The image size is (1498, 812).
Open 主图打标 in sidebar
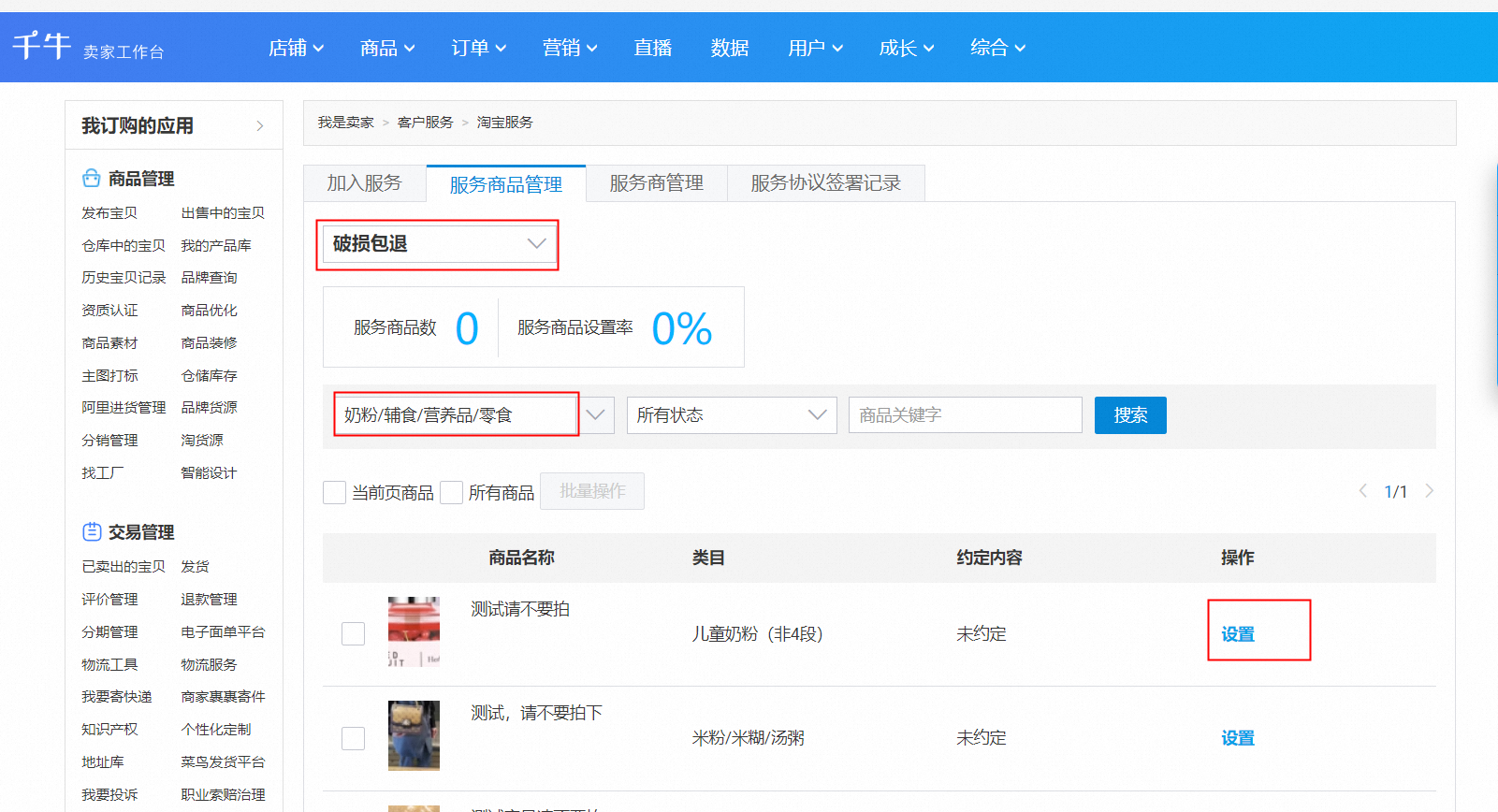coord(109,376)
